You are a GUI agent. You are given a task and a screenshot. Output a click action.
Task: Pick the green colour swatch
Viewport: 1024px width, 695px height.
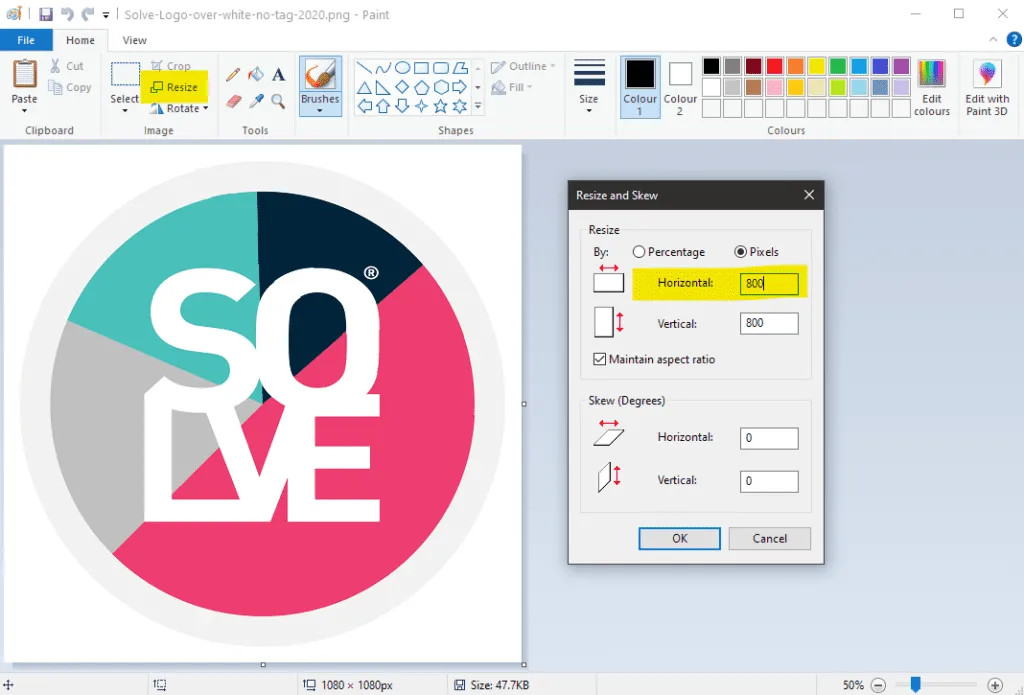(838, 66)
